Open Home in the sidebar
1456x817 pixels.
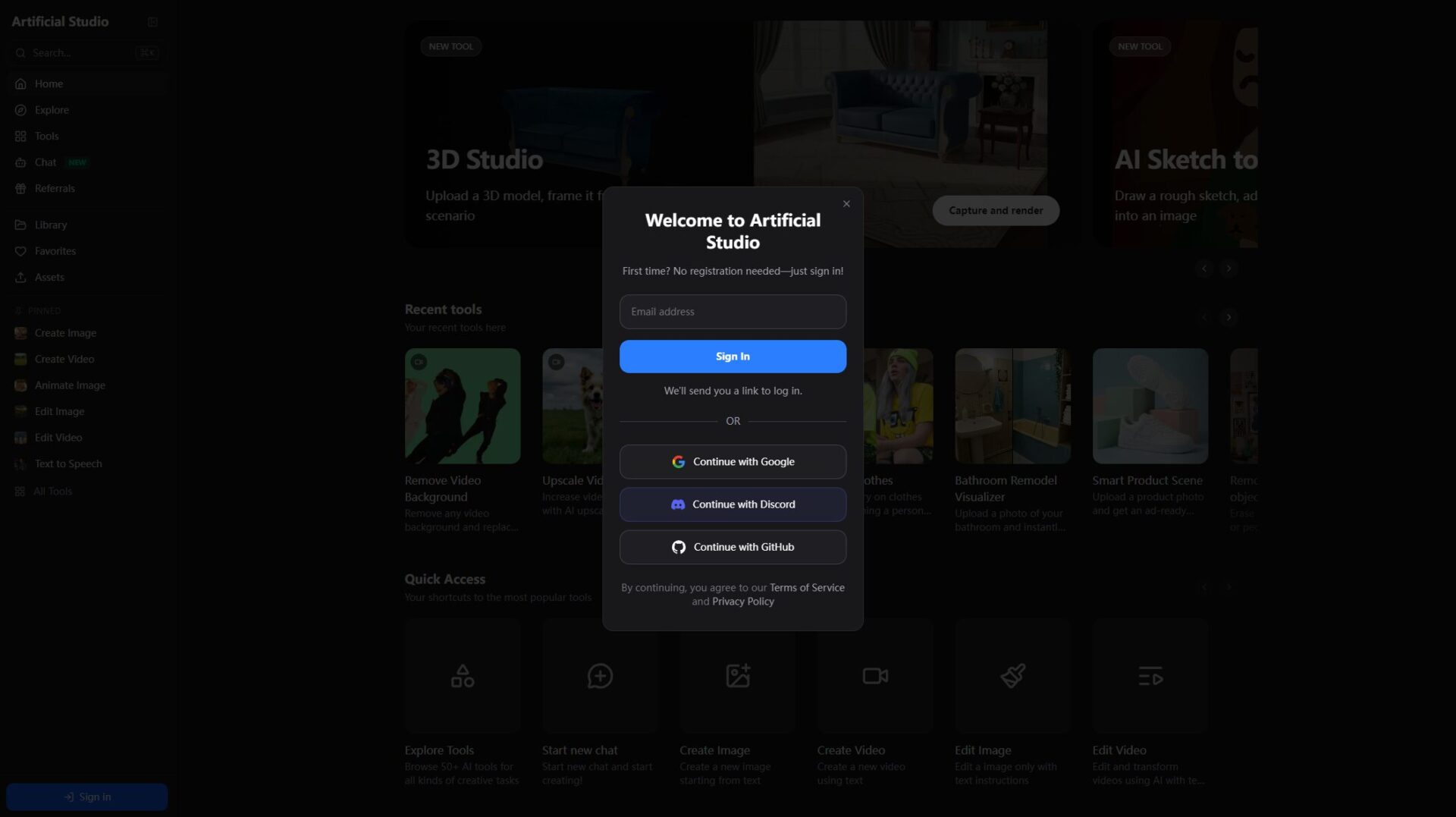click(49, 83)
